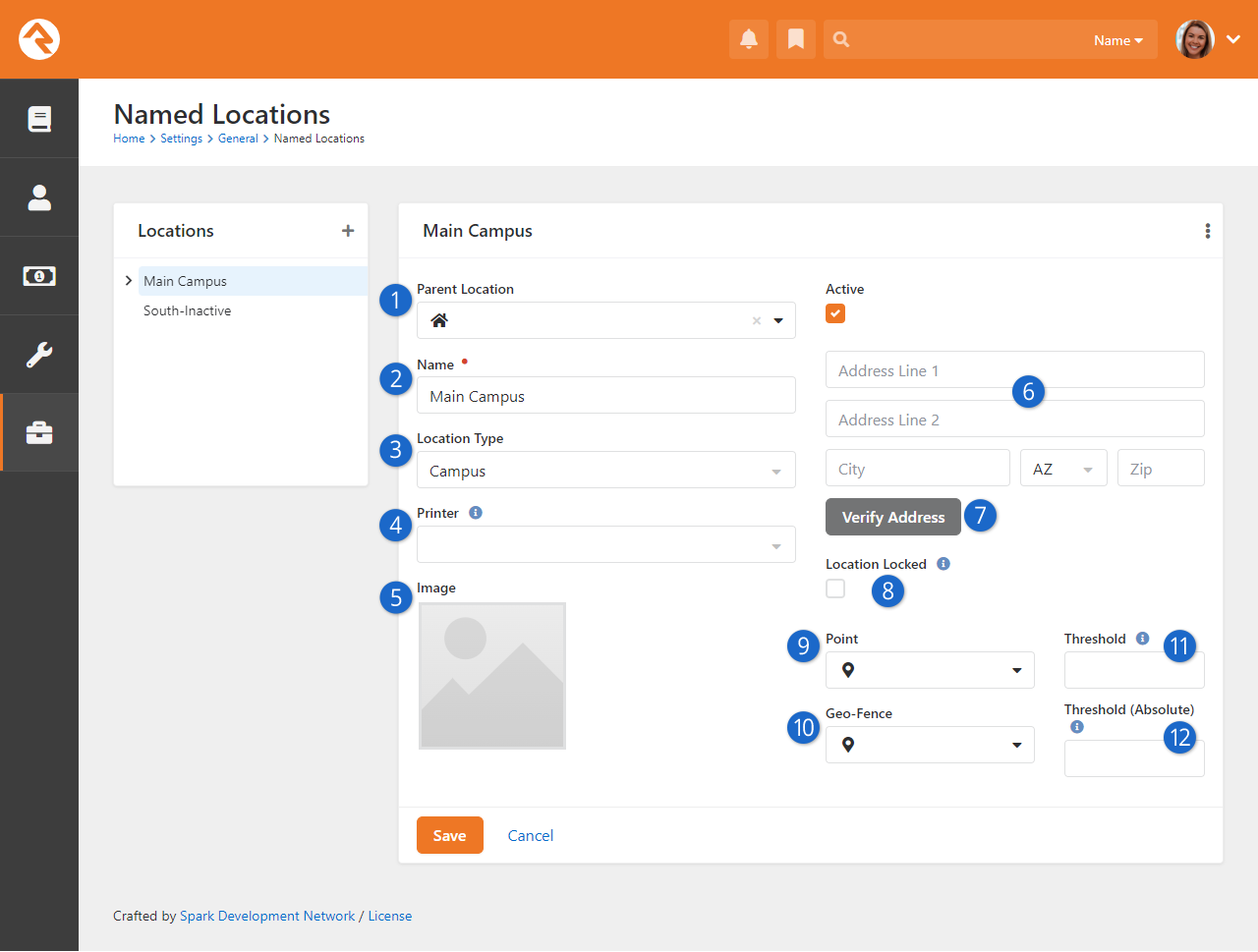1258x952 pixels.
Task: Open the People sidebar icon
Action: [39, 197]
